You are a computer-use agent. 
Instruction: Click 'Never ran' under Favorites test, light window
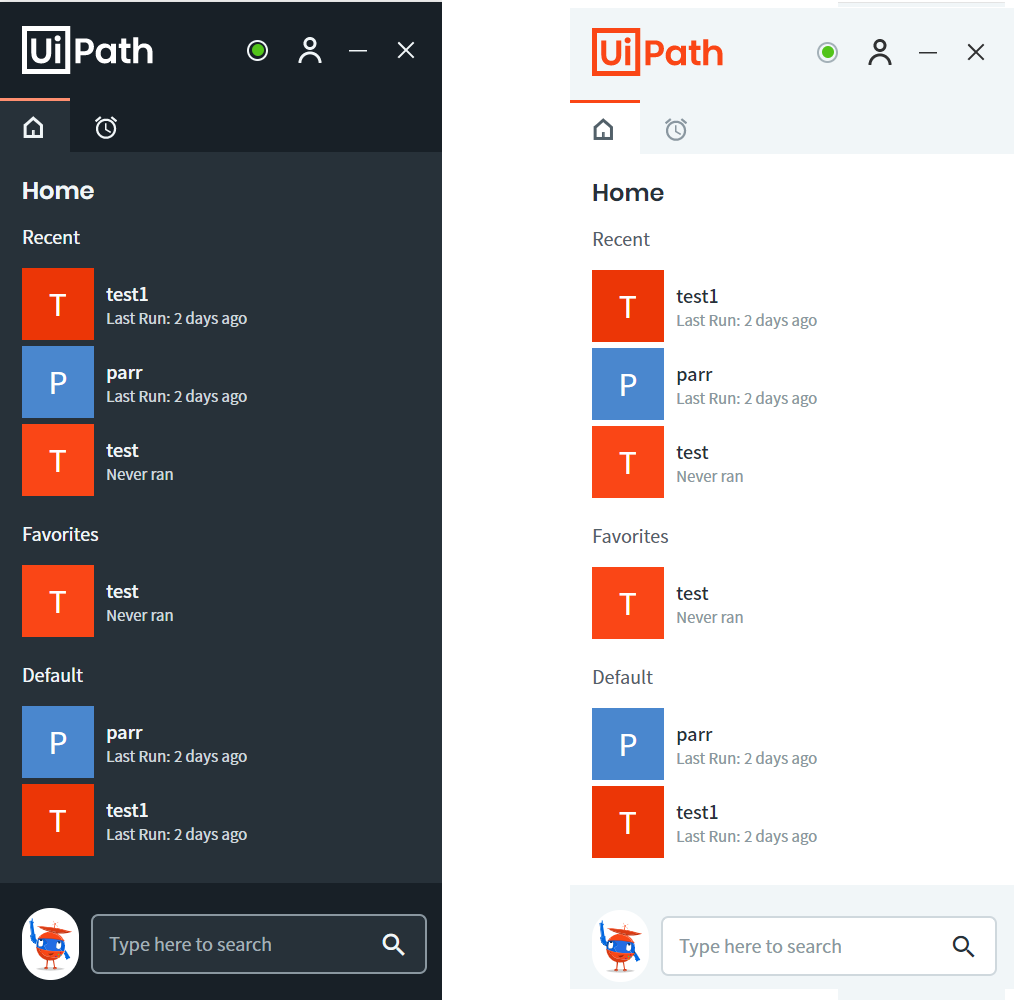(710, 618)
